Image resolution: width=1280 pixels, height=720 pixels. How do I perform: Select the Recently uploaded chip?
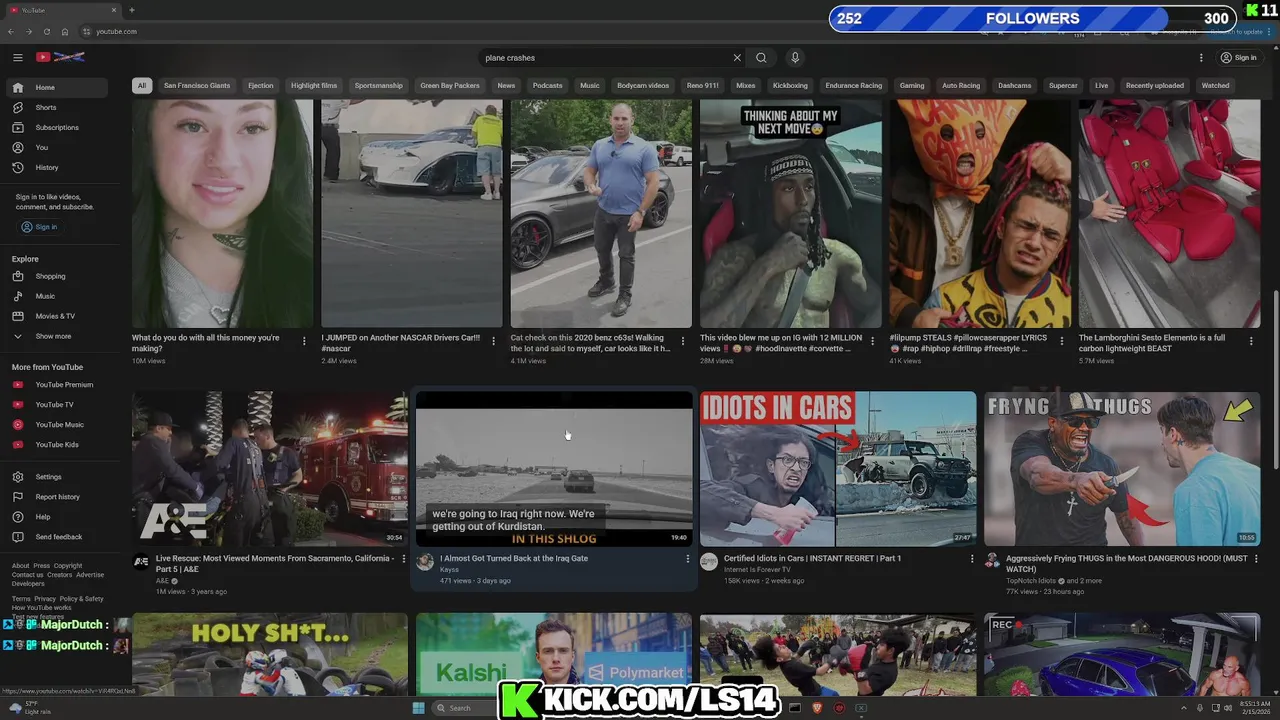coord(1155,85)
